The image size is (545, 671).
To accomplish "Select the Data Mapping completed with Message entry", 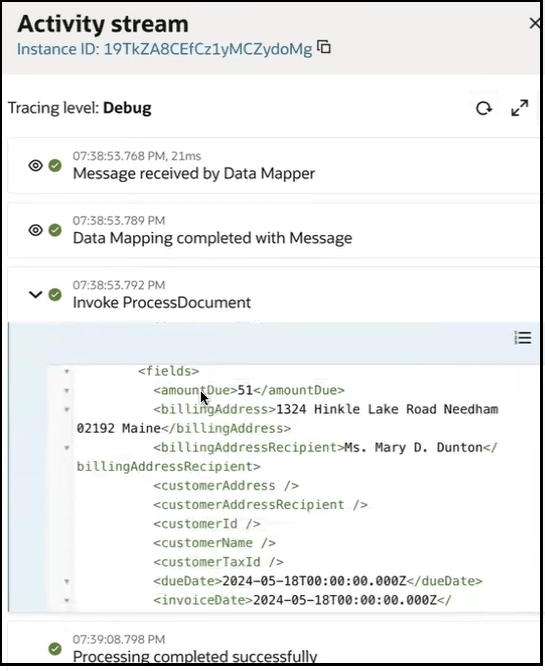I will 273,230.
